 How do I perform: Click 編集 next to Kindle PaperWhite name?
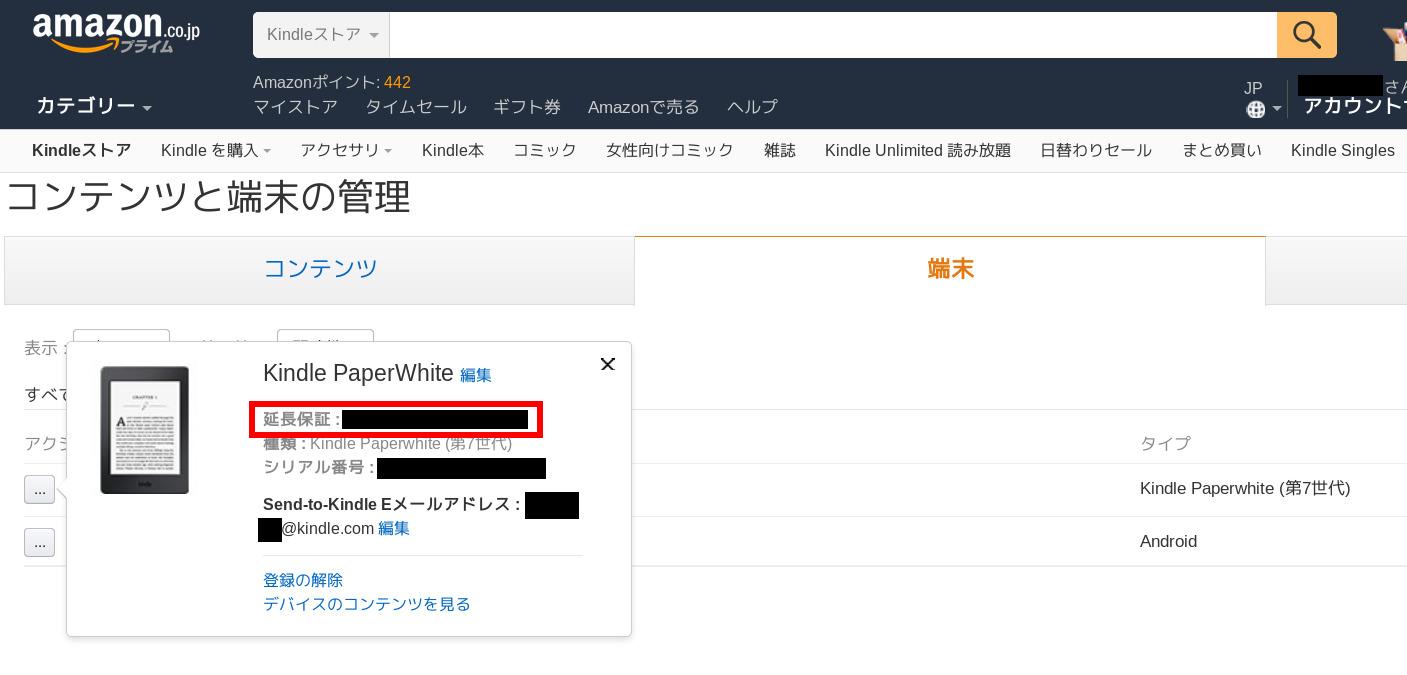pyautogui.click(x=476, y=375)
